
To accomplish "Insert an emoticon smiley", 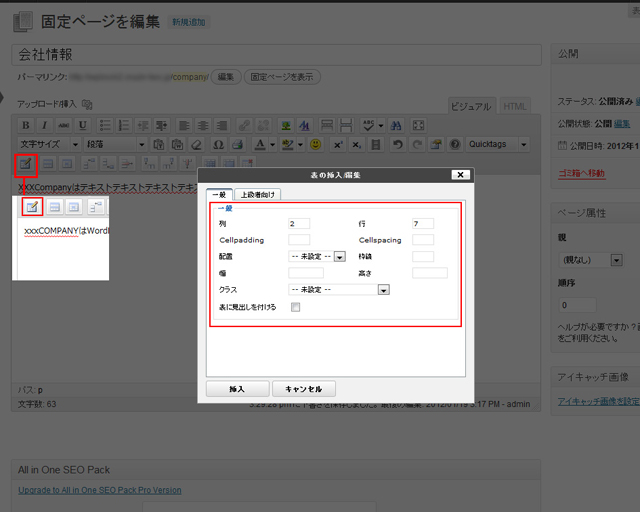I will pos(315,144).
